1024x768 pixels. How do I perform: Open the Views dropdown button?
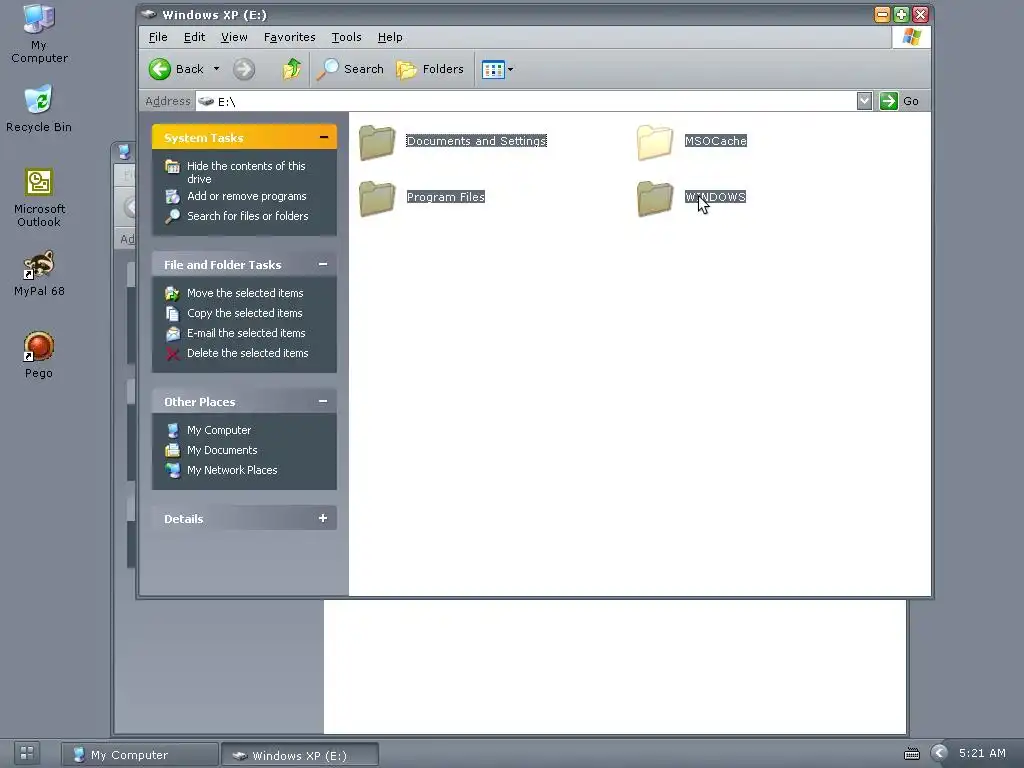click(x=497, y=69)
